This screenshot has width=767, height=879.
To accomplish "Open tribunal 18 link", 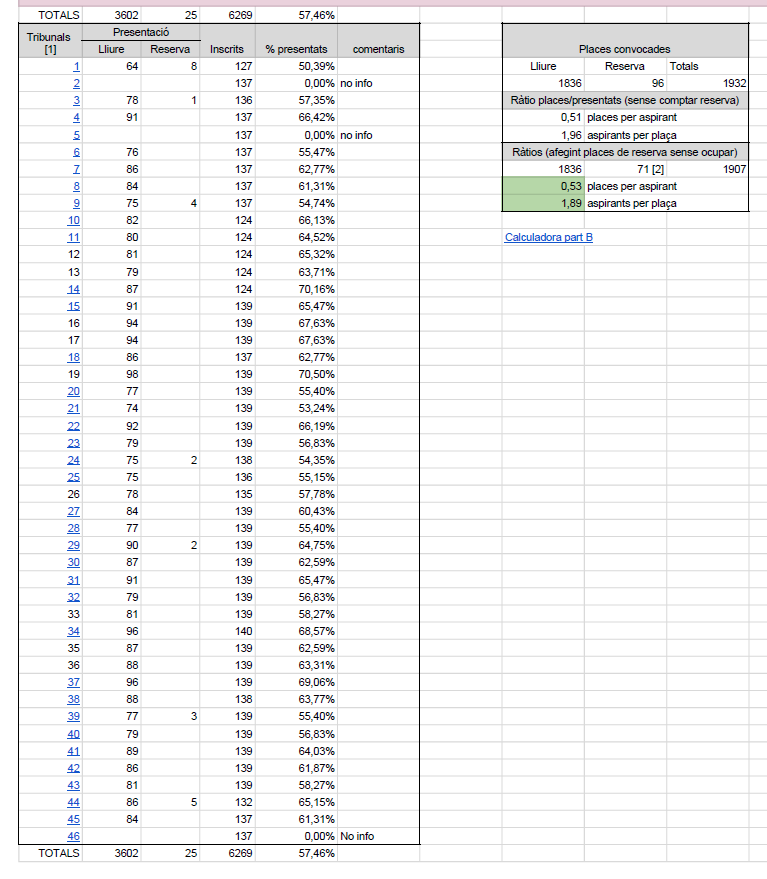I will (x=73, y=357).
